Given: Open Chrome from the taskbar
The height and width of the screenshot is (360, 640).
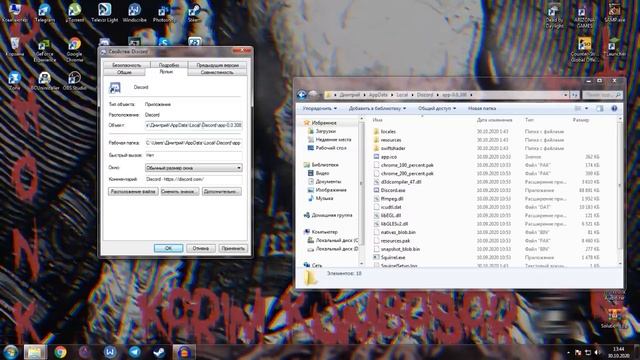Looking at the screenshot, I should [x=60, y=352].
